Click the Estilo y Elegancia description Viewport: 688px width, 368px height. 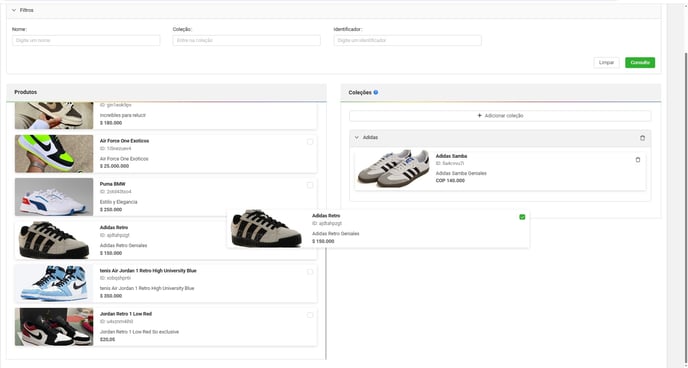point(118,202)
